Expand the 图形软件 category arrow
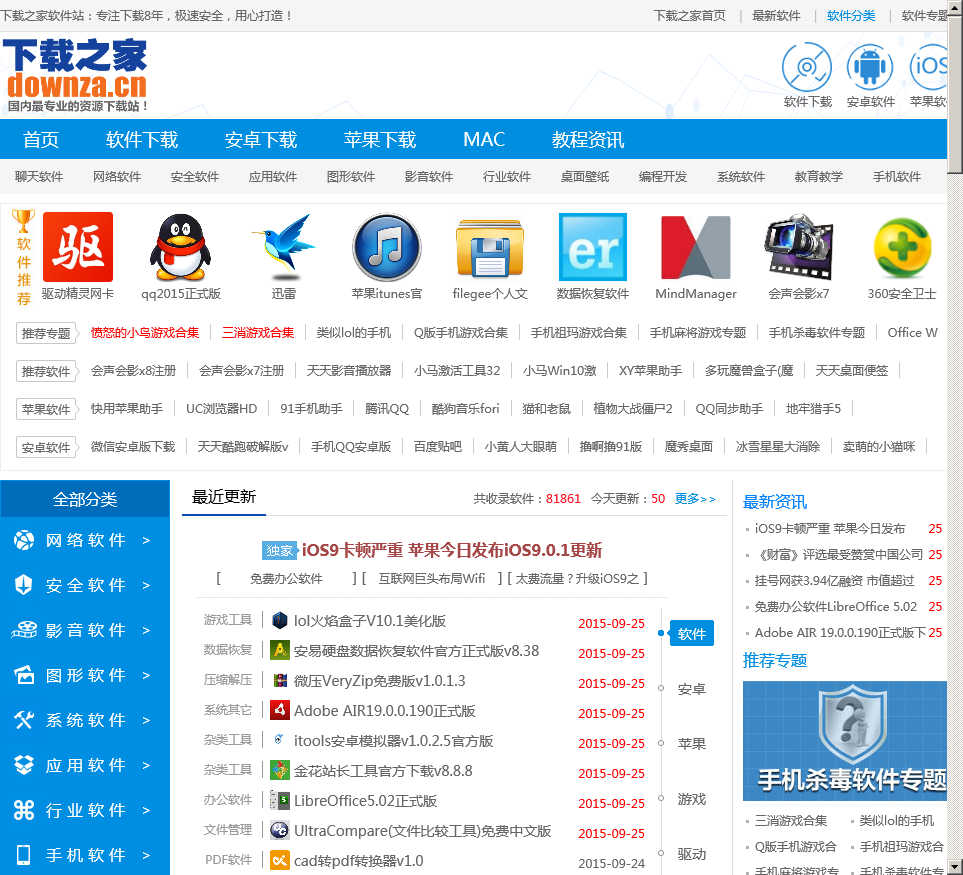Image resolution: width=963 pixels, height=875 pixels. (x=146, y=675)
